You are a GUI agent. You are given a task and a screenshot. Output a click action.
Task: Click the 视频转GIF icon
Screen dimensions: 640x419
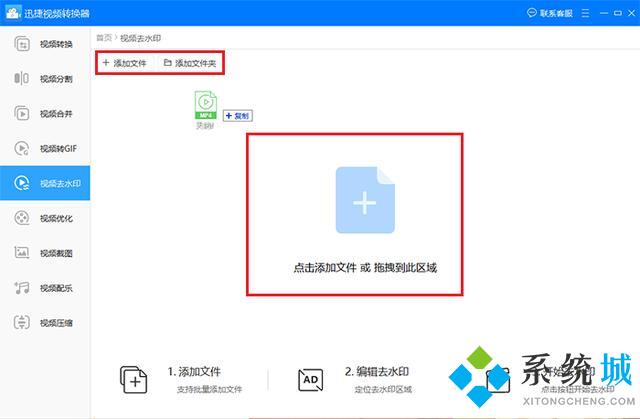tap(22, 148)
